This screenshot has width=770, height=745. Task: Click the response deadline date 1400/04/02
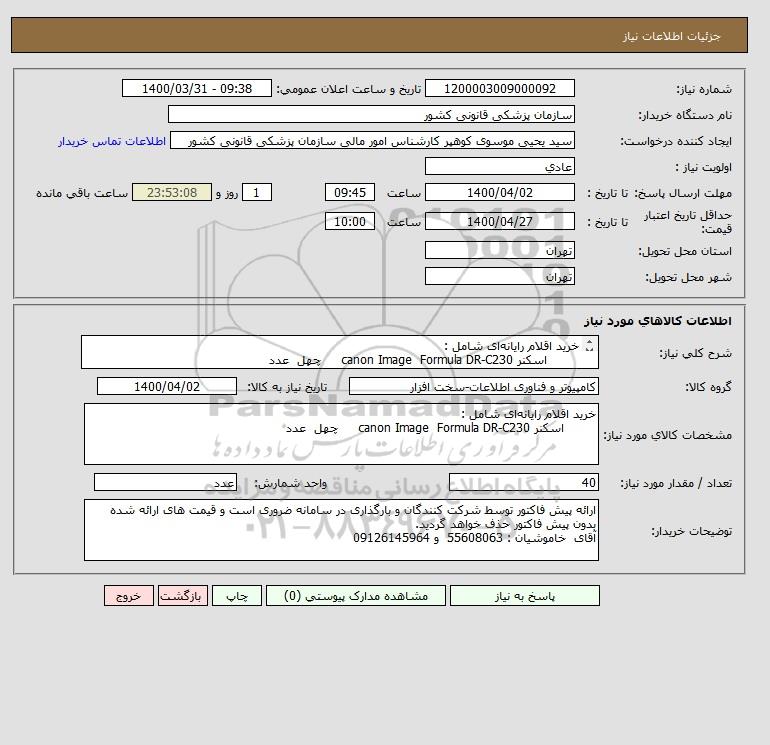pos(499,193)
